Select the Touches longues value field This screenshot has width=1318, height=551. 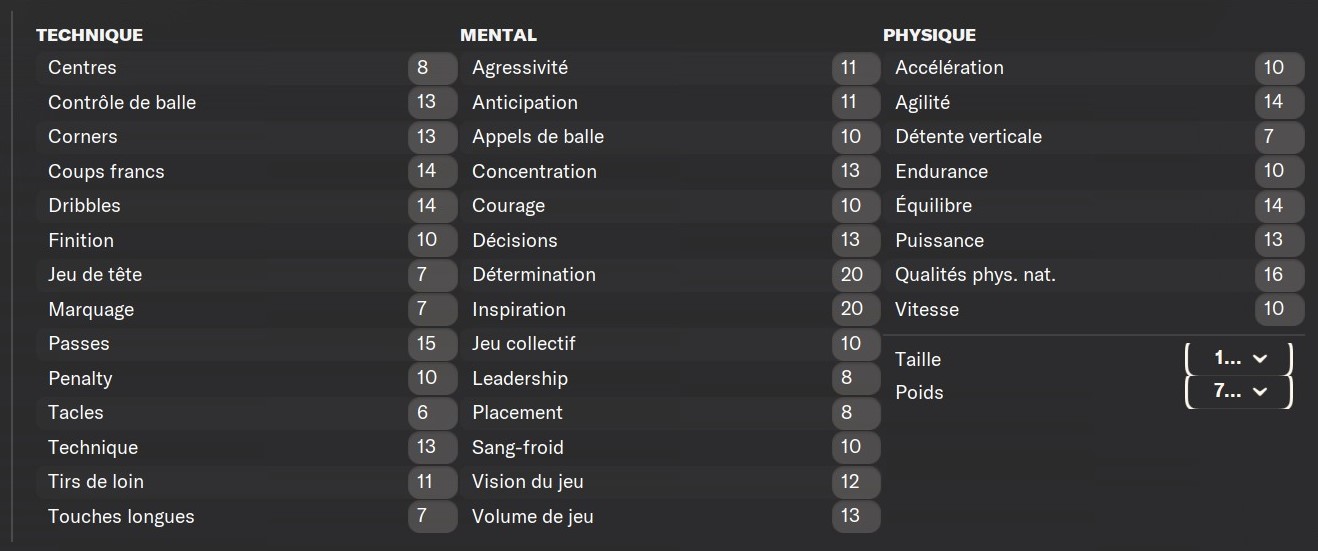(433, 516)
